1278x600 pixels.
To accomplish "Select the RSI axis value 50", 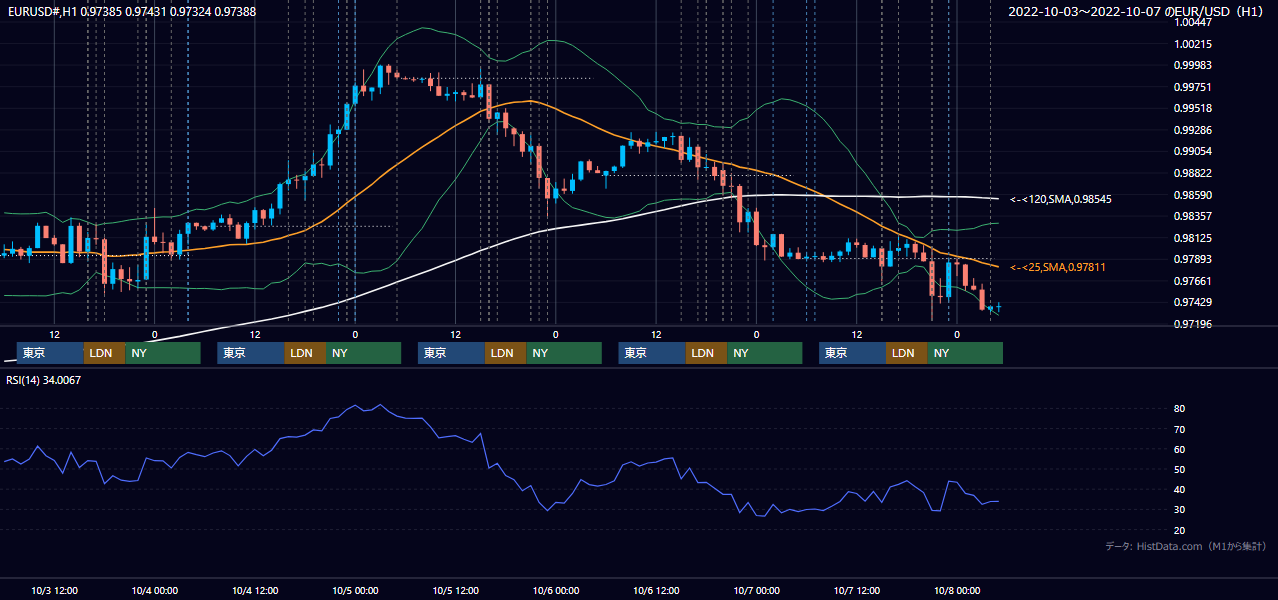I will [x=1180, y=469].
